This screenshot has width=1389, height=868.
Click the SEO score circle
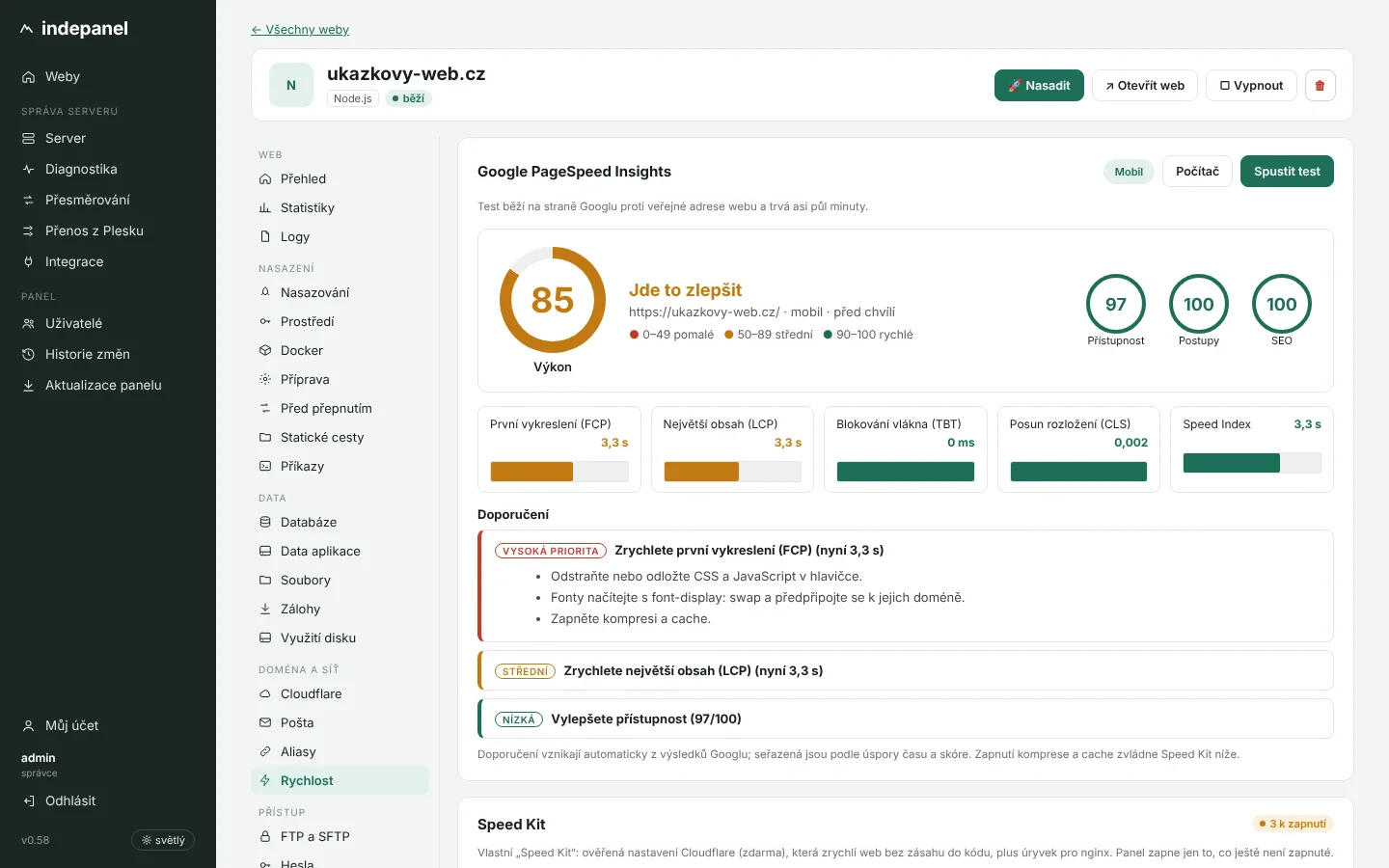click(1282, 305)
